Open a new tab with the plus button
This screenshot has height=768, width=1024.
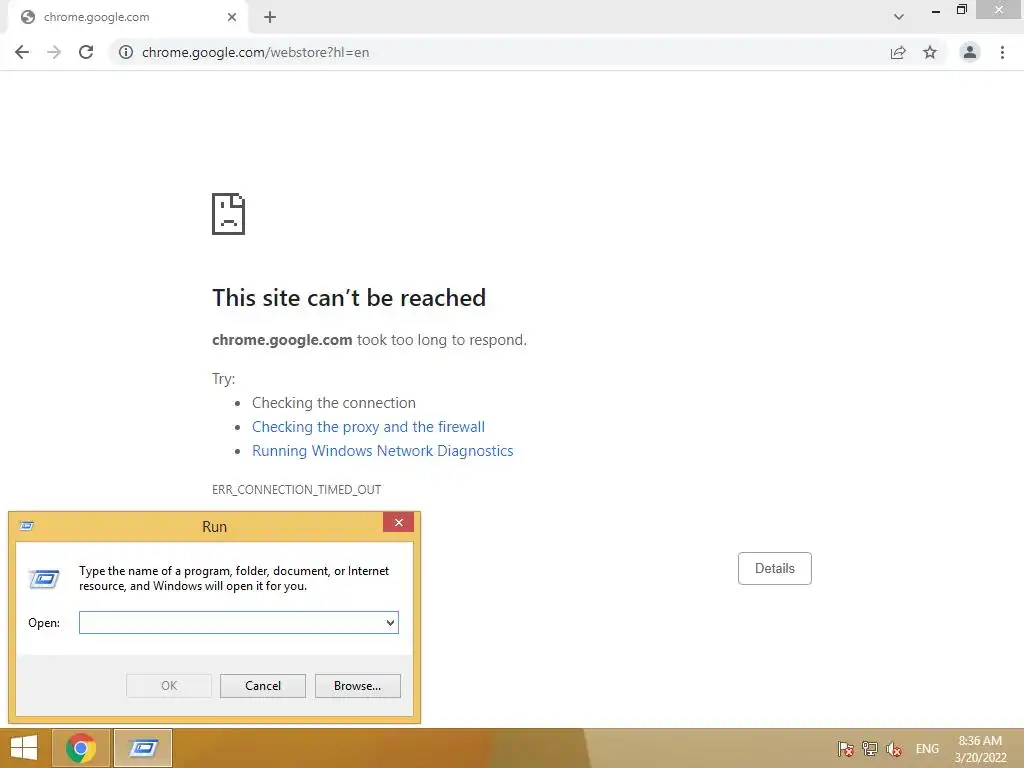(270, 17)
